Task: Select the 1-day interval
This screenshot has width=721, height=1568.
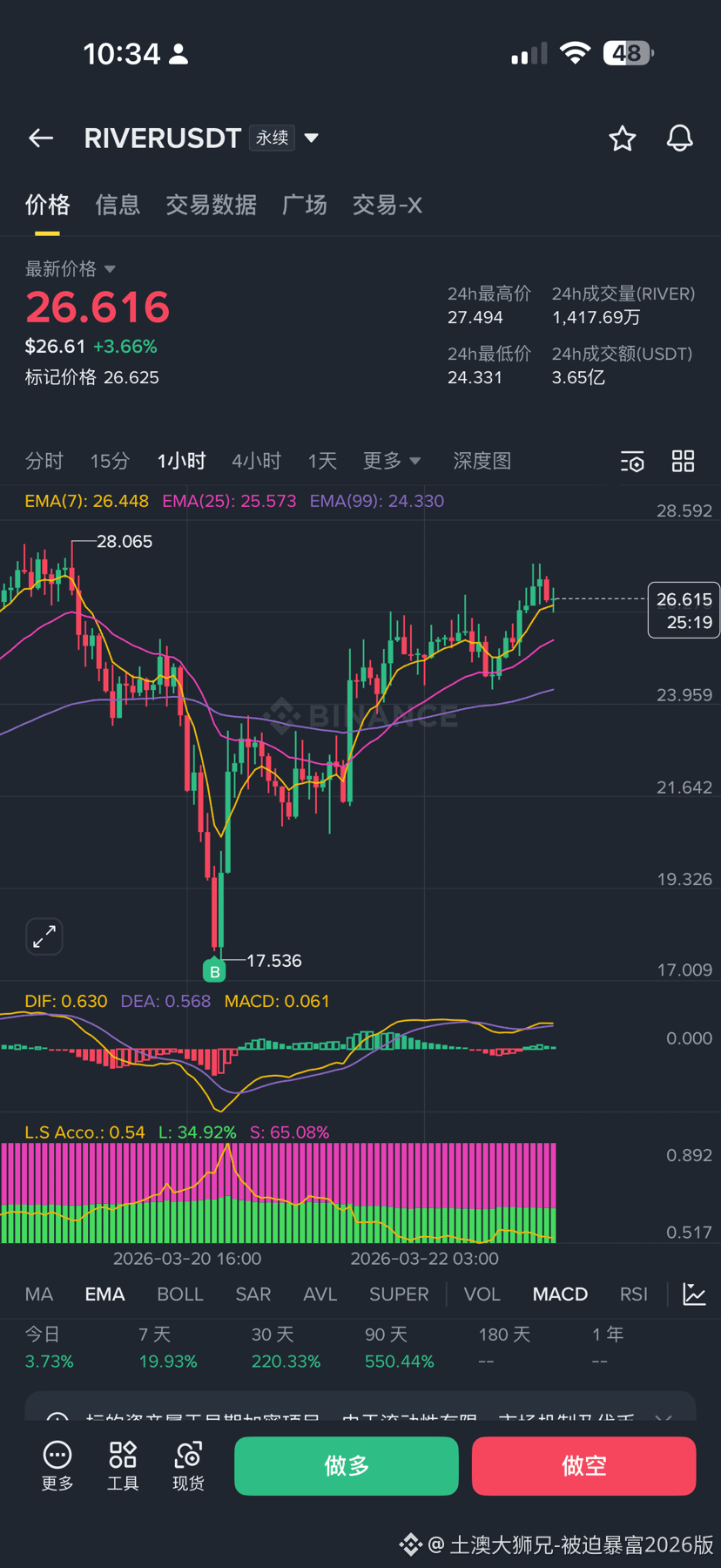Action: [x=322, y=461]
